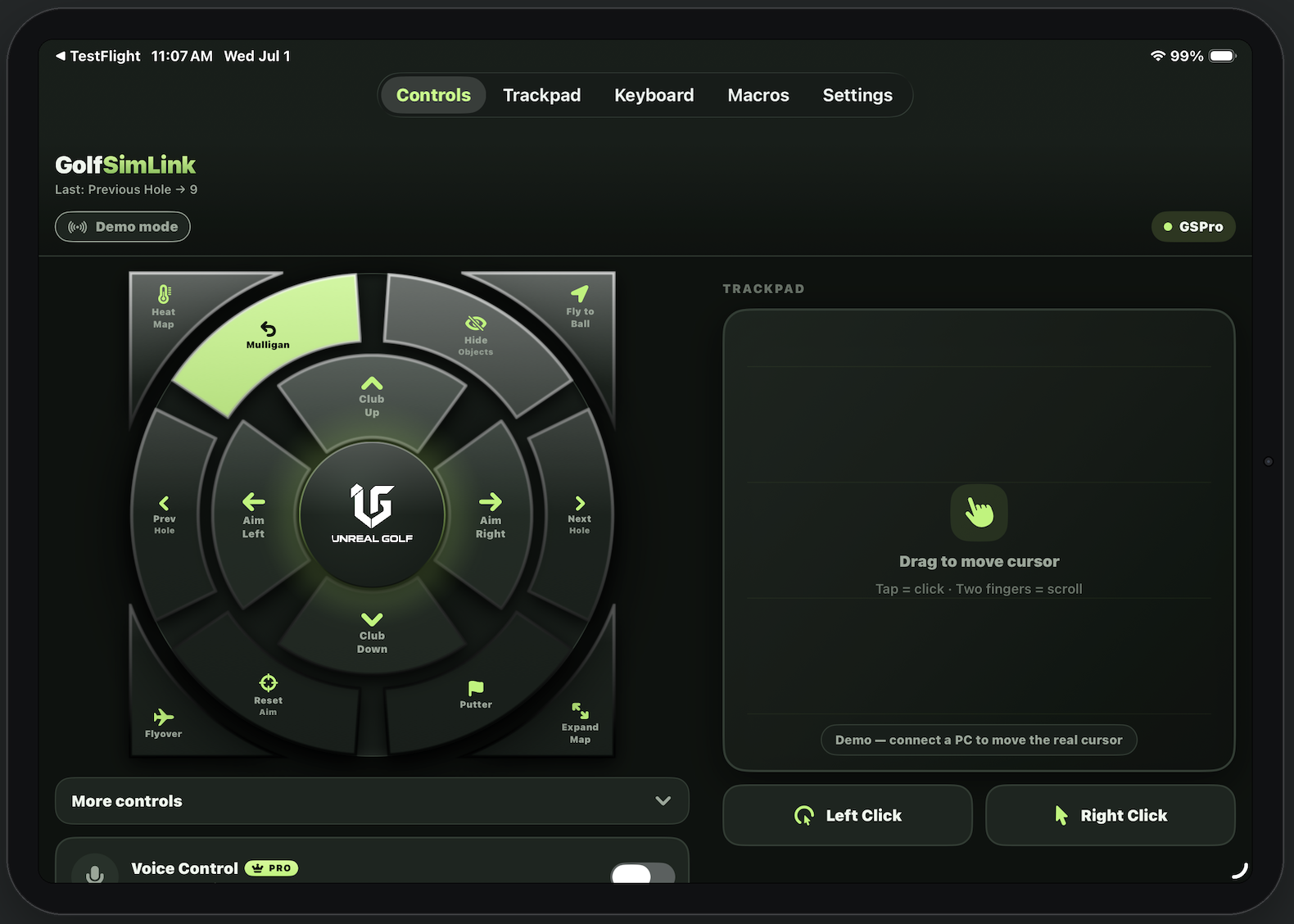Screen dimensions: 1294x924
Task: Tap the pointing hand trackpad icon
Action: (x=979, y=513)
